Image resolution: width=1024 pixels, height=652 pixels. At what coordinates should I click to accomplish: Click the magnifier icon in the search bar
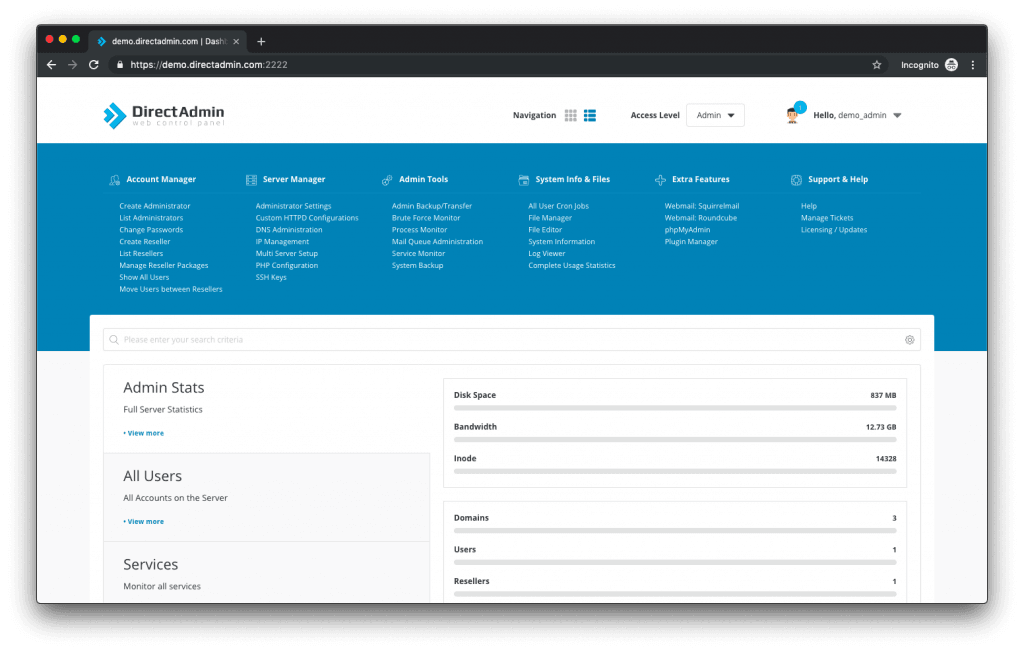[114, 339]
